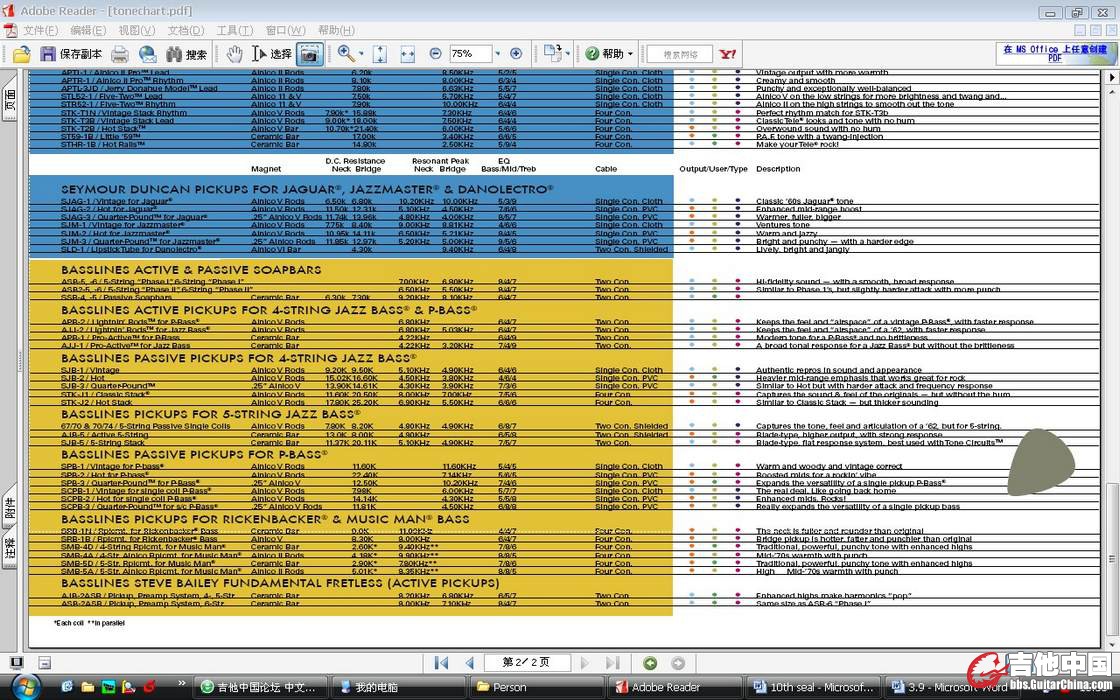Click the "*Each coil **In parallel" footnote
Image resolution: width=1120 pixels, height=700 pixels.
tap(89, 623)
